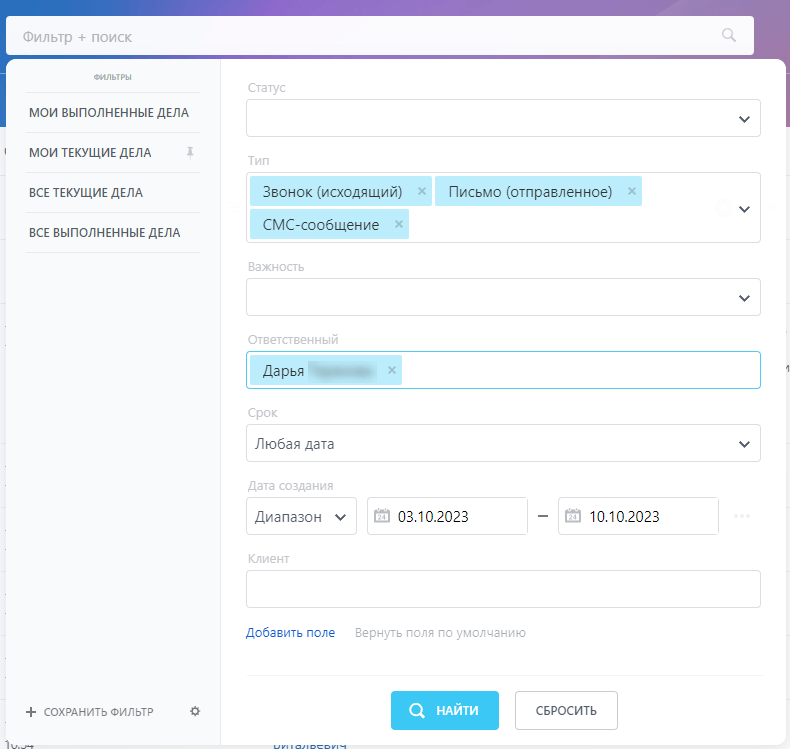Click the Звонок (исходящий) tag text

pyautogui.click(x=333, y=192)
